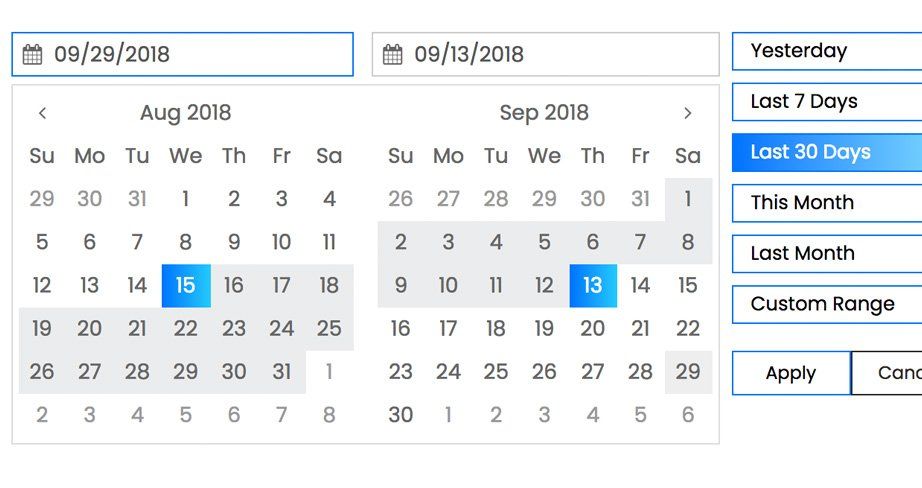The image size is (922, 488).
Task: Go to previous month using left arrow
Action: [x=42, y=113]
